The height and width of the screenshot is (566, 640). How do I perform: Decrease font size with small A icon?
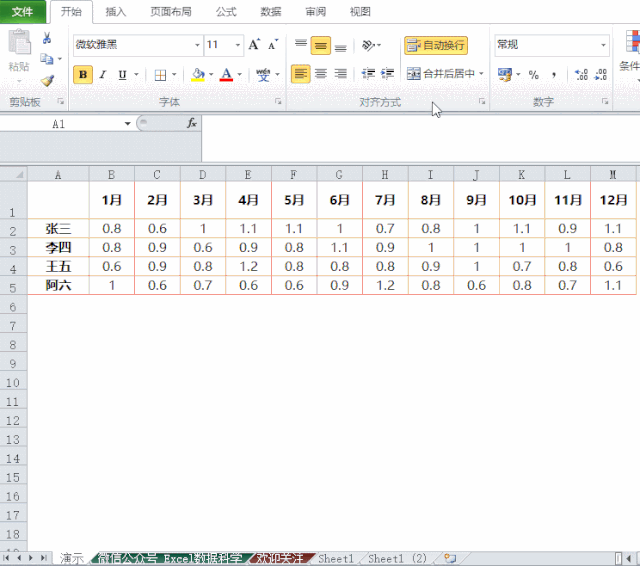click(x=273, y=44)
